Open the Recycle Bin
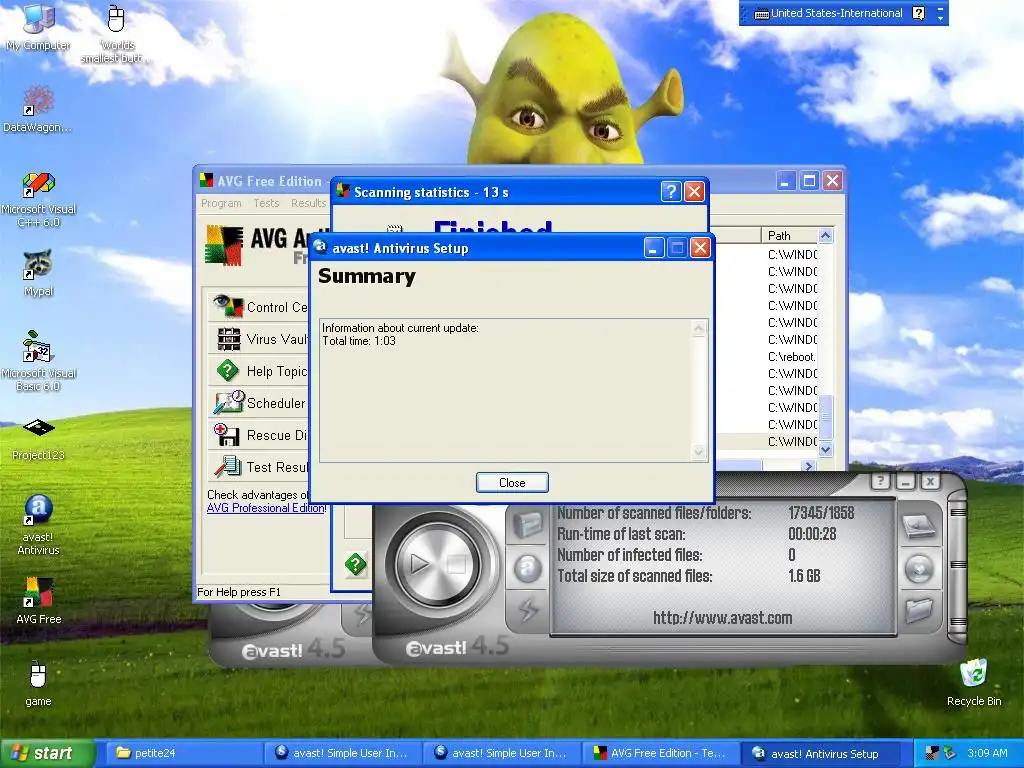 [x=974, y=683]
